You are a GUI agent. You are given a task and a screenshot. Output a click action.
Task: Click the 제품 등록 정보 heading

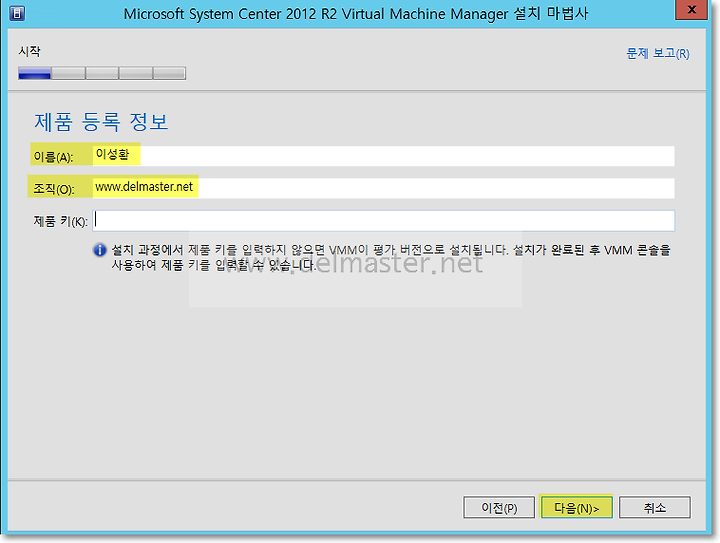click(101, 122)
